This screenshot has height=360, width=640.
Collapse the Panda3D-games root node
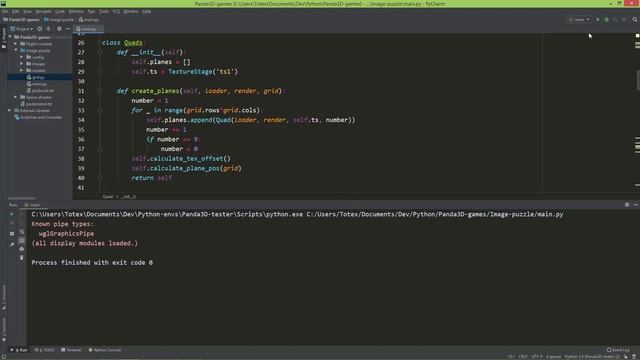click(10, 37)
